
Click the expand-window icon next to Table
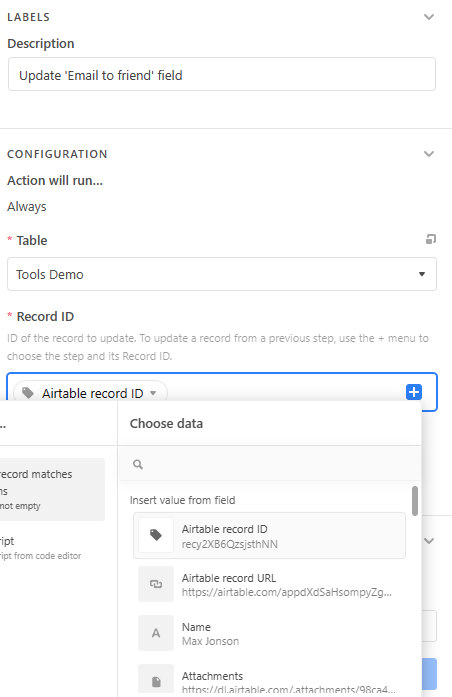click(x=431, y=239)
